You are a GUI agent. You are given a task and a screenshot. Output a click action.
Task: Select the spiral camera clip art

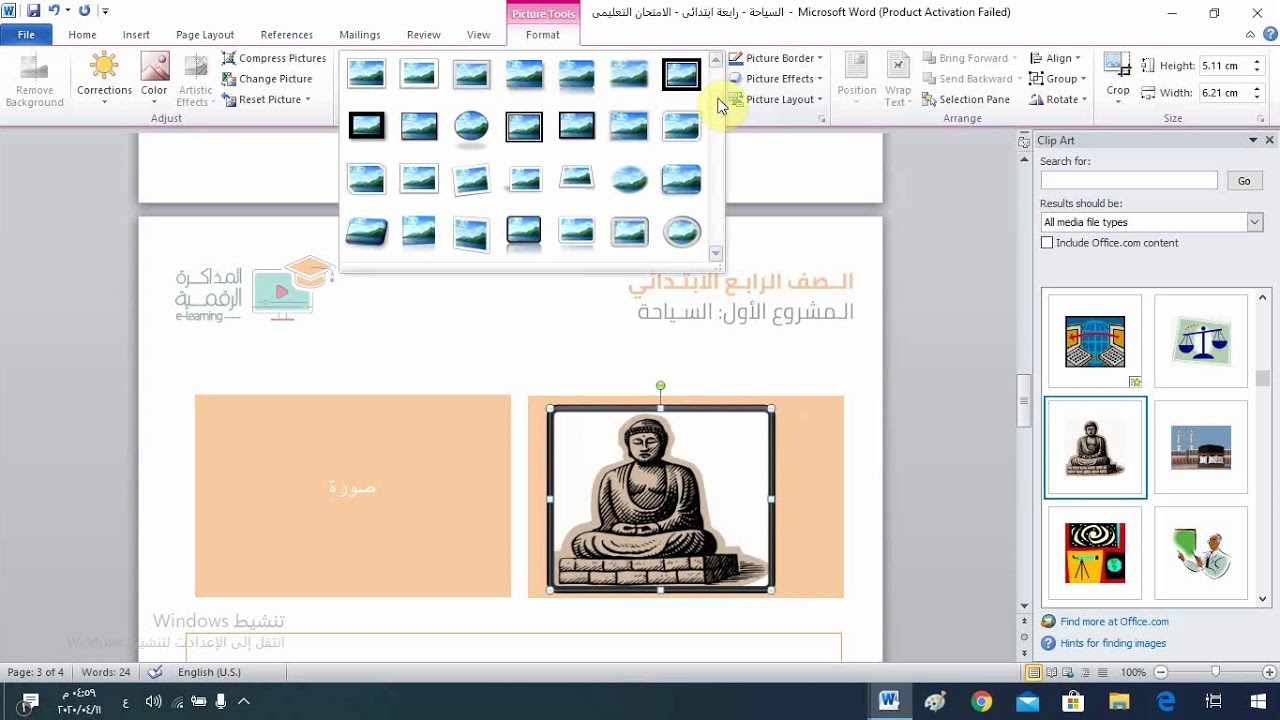(x=1095, y=553)
